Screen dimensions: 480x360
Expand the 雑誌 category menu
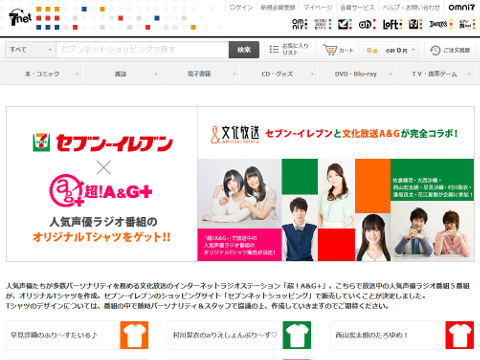click(x=122, y=74)
